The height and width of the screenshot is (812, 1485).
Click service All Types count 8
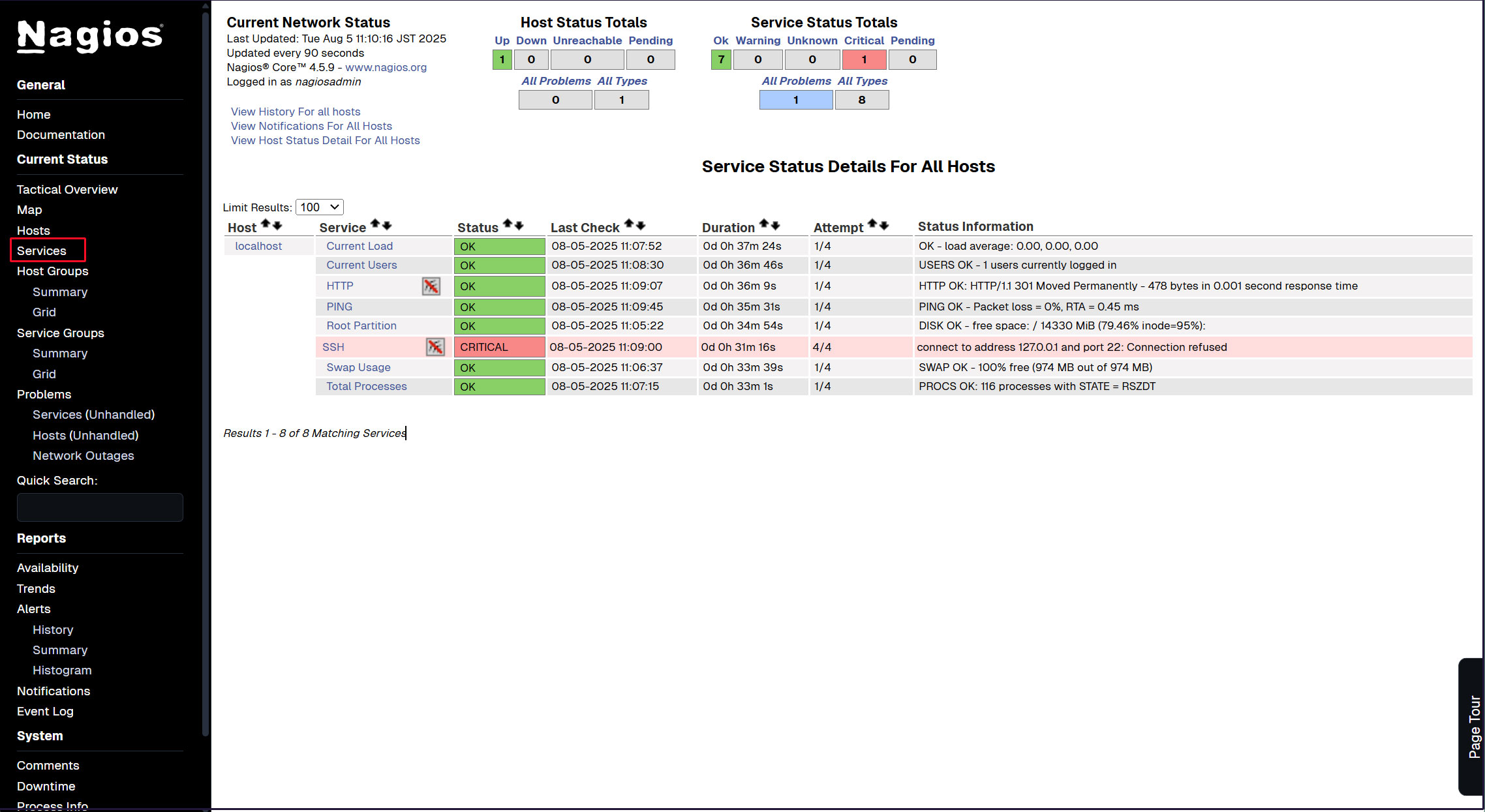click(862, 100)
